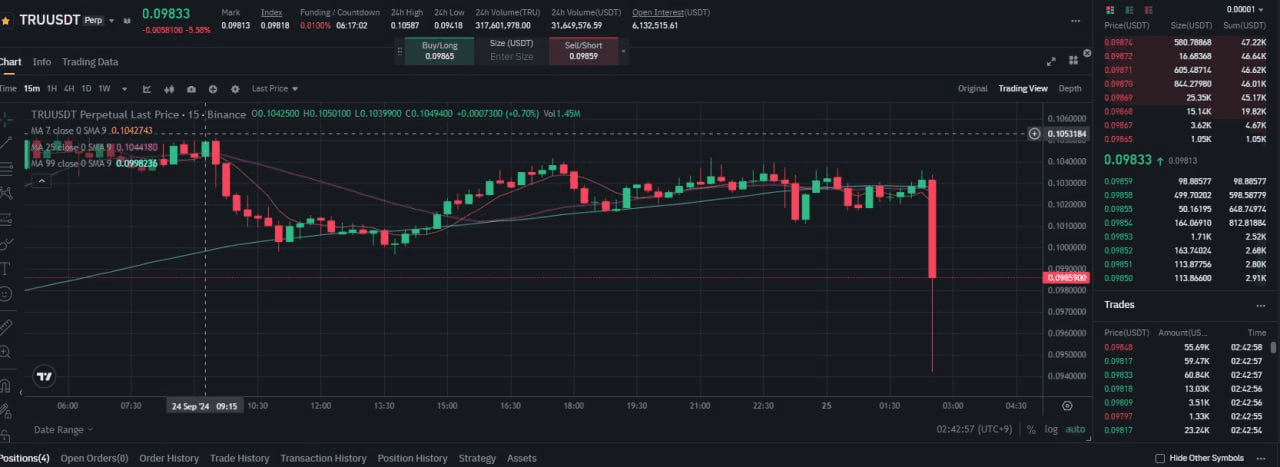This screenshot has width=1280, height=467.
Task: Select the ruler measure tool
Action: pyautogui.click(x=6, y=326)
